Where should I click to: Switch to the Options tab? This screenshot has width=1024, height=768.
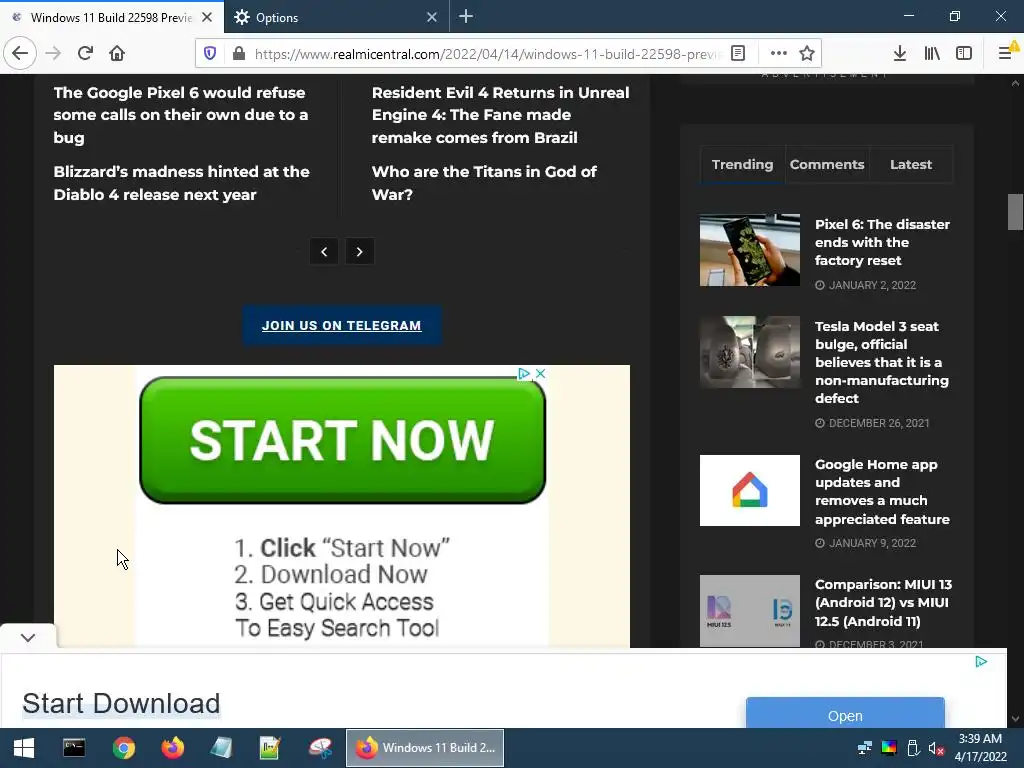pos(337,17)
